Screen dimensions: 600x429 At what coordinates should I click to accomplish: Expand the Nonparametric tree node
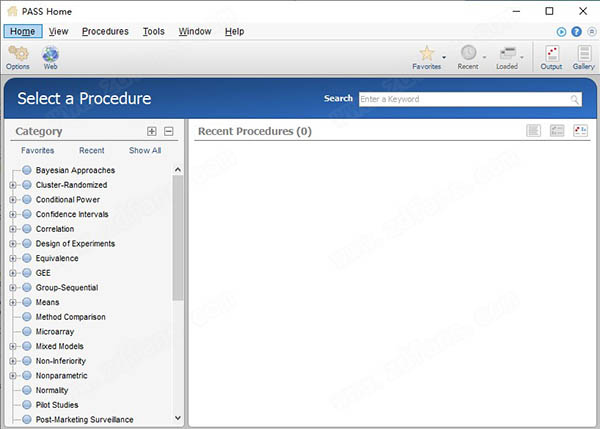coord(13,376)
